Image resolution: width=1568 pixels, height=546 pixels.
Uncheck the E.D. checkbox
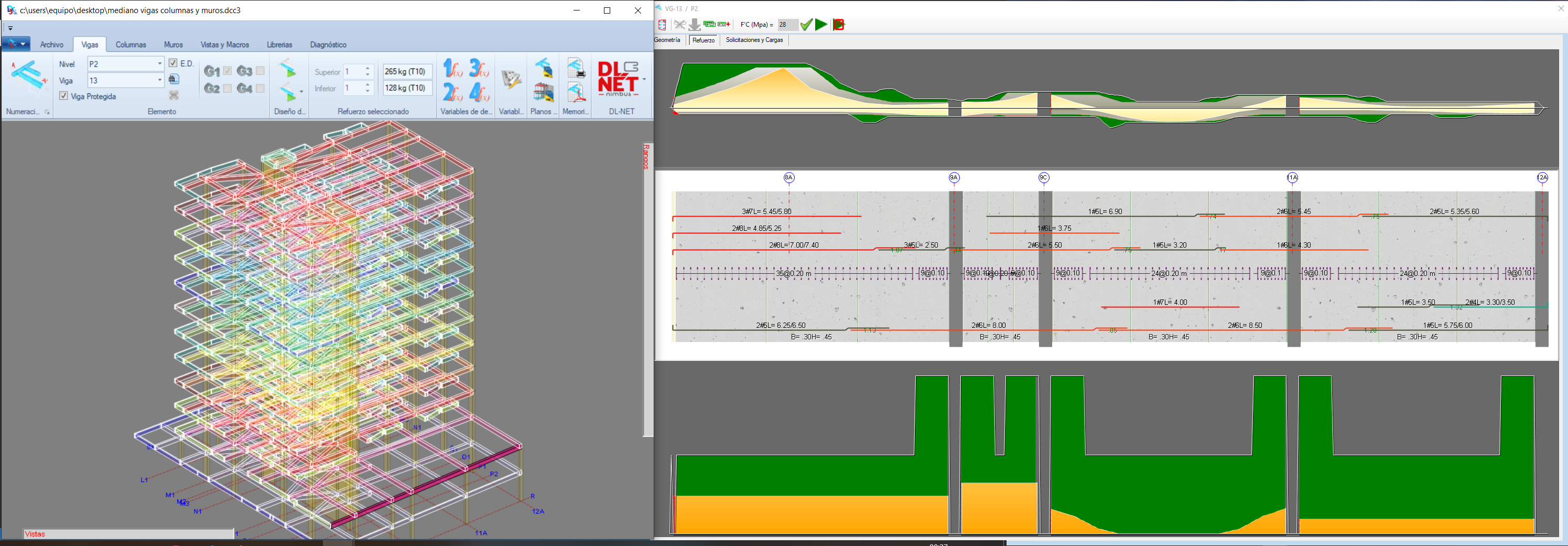[x=174, y=63]
